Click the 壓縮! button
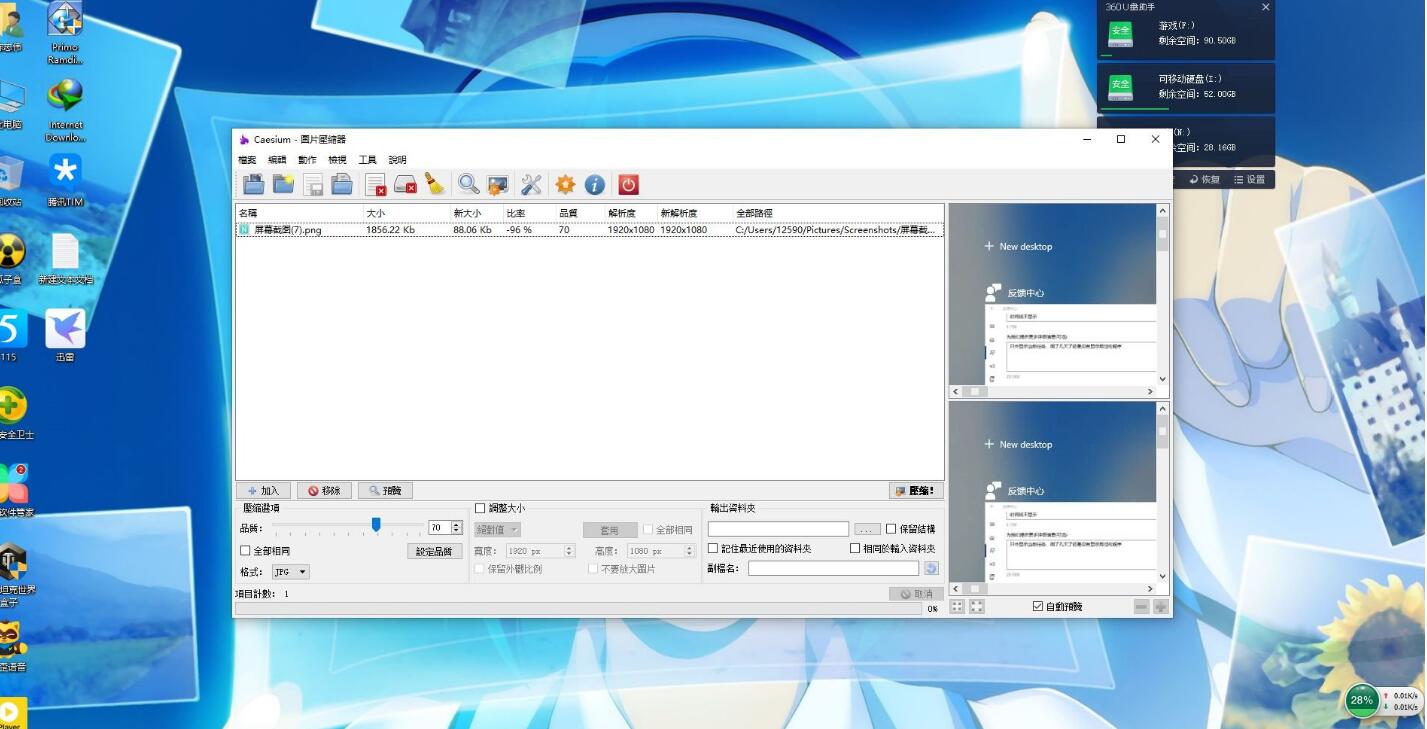 click(916, 491)
